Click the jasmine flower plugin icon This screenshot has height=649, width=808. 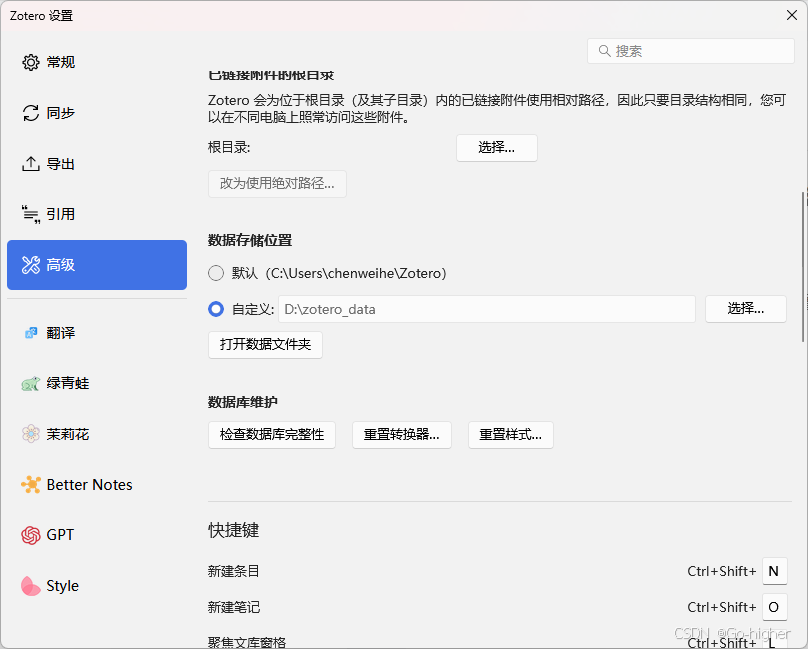pos(30,434)
